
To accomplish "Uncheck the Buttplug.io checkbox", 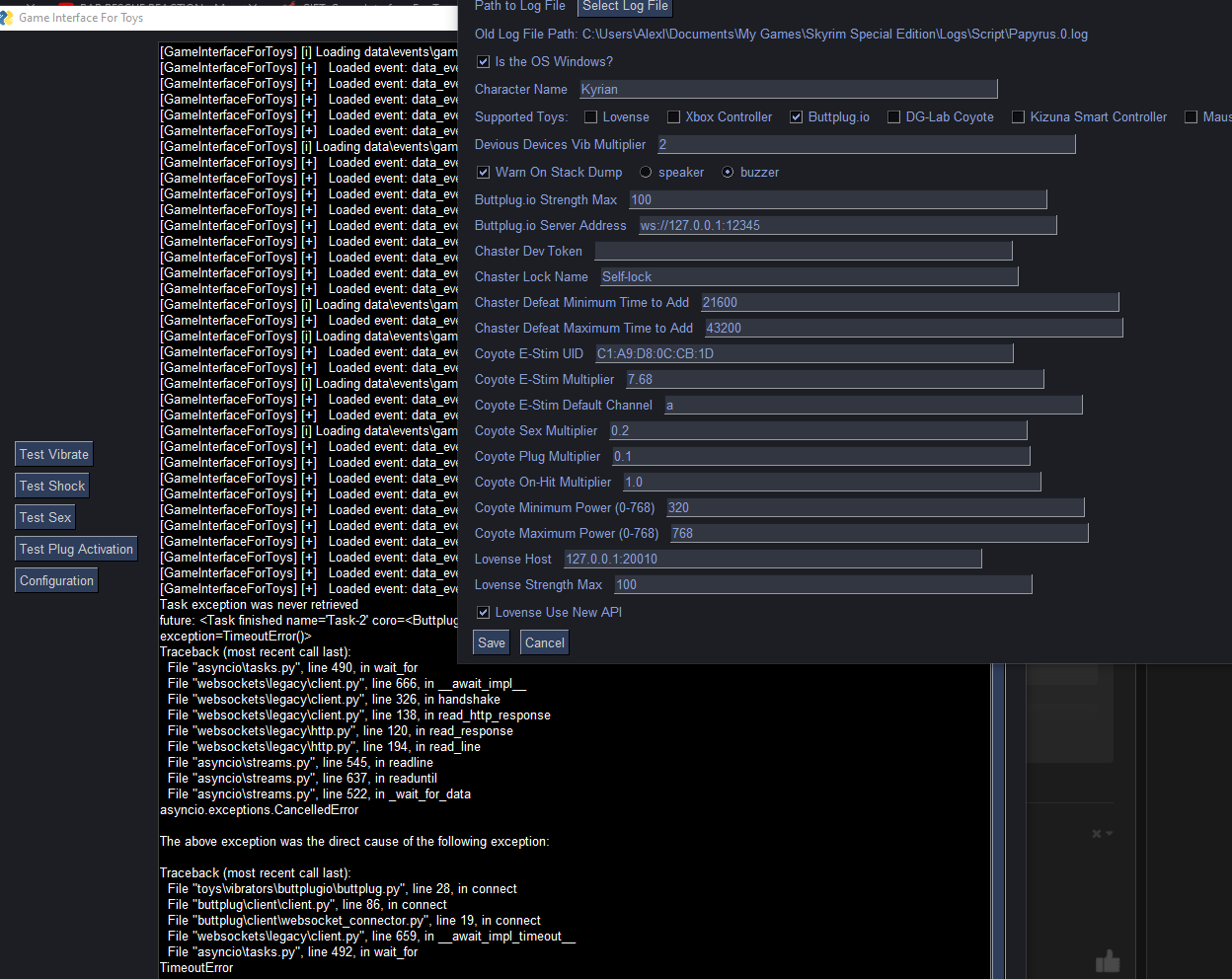I will click(796, 116).
